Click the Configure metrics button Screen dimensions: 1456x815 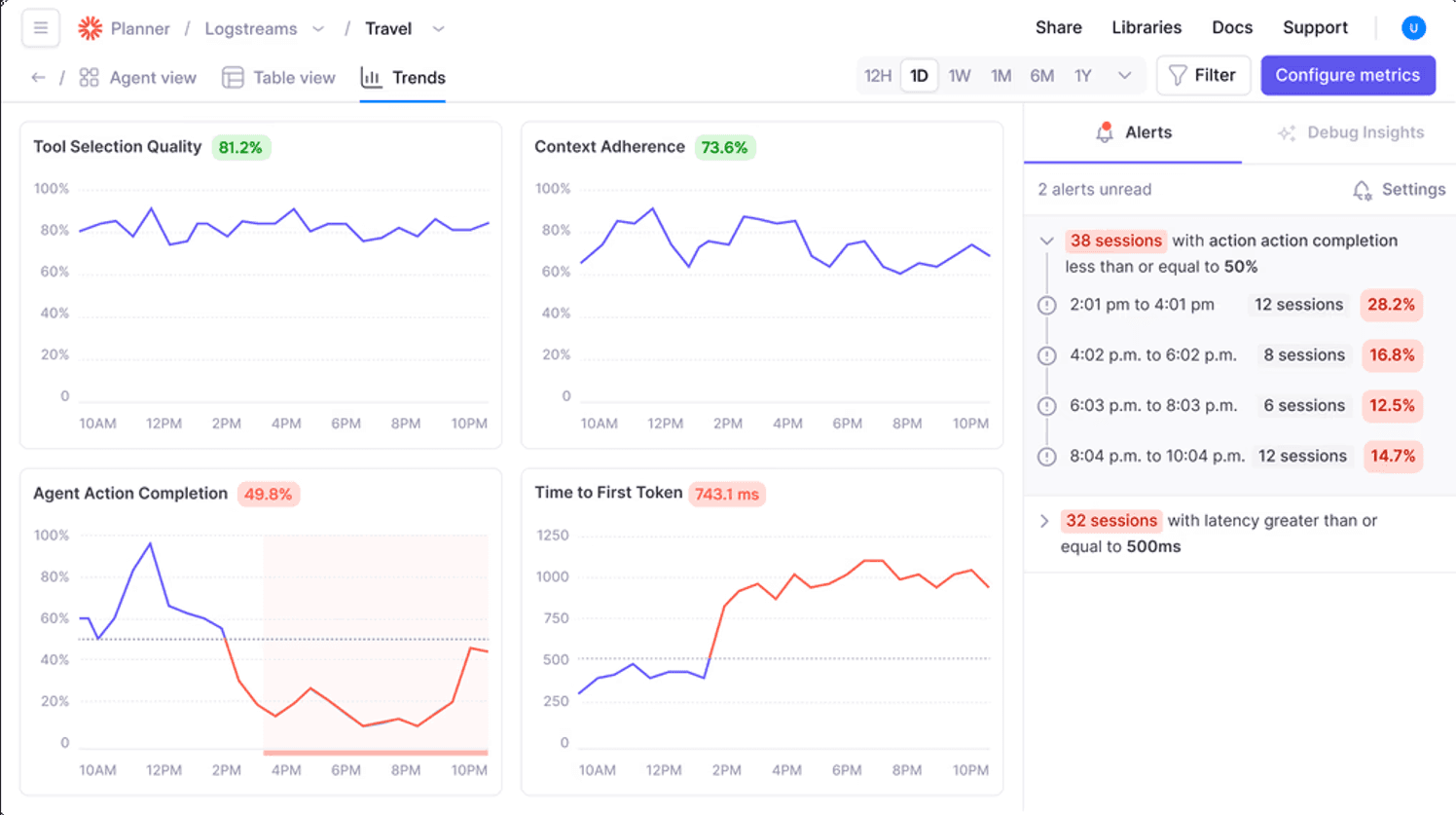coord(1348,75)
